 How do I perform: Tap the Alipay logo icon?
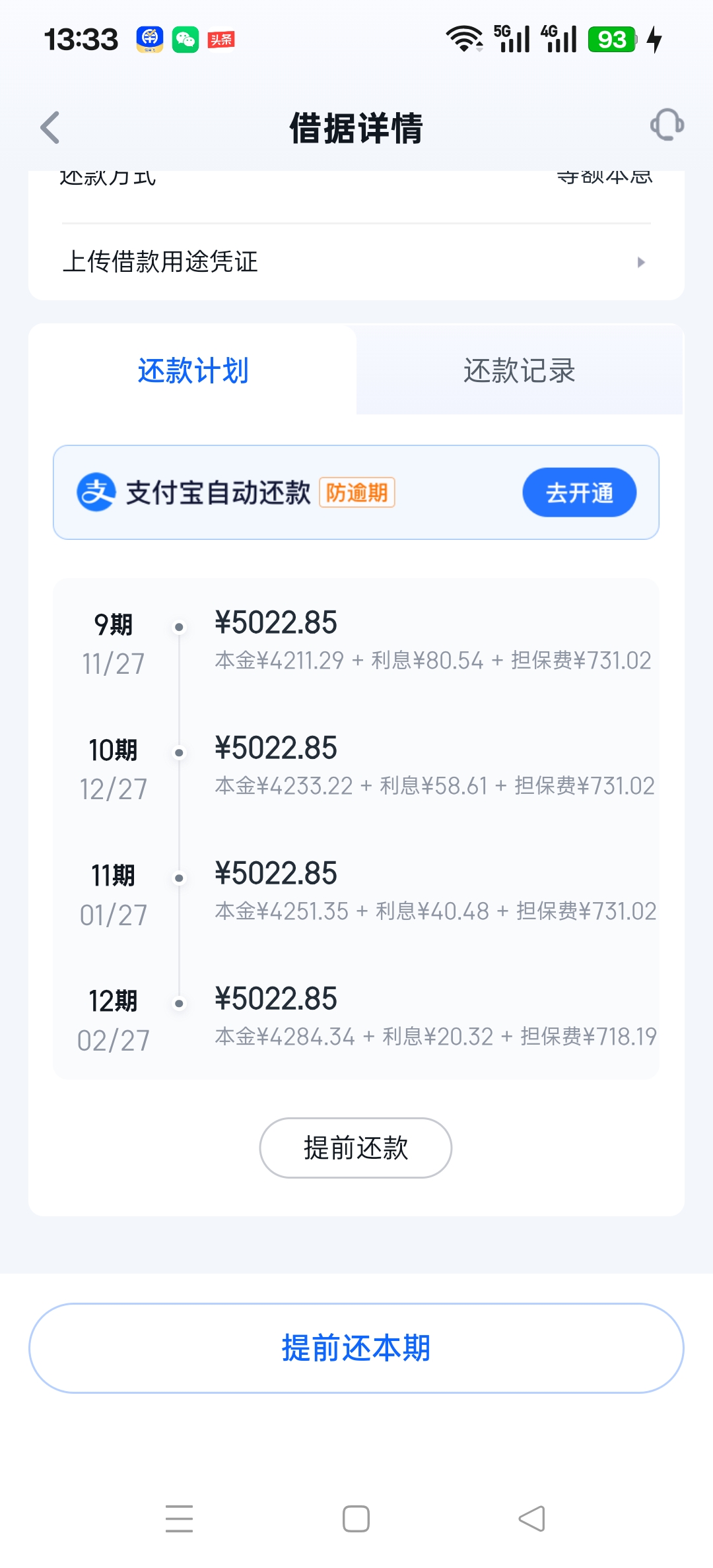(96, 492)
